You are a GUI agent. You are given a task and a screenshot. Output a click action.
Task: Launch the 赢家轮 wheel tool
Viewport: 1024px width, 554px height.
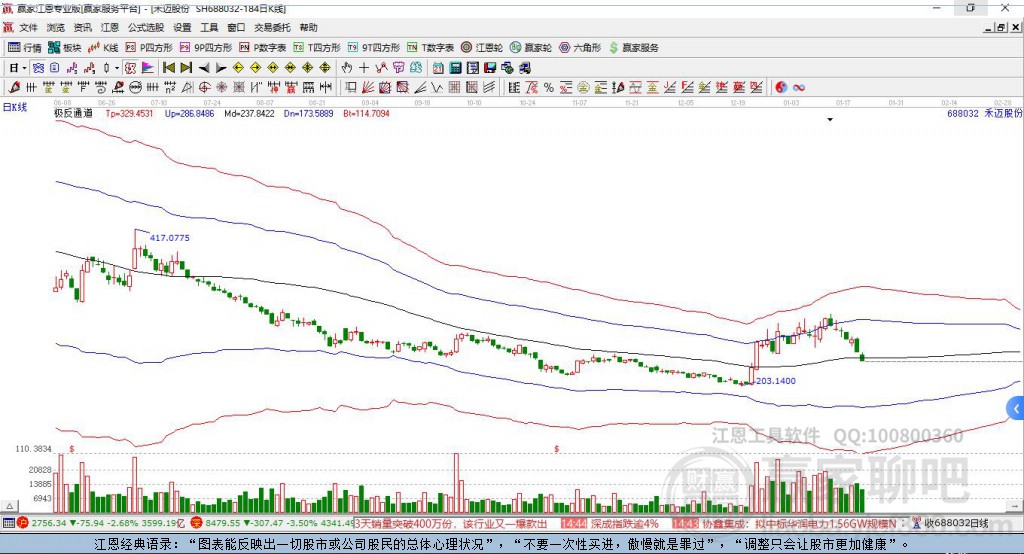531,48
